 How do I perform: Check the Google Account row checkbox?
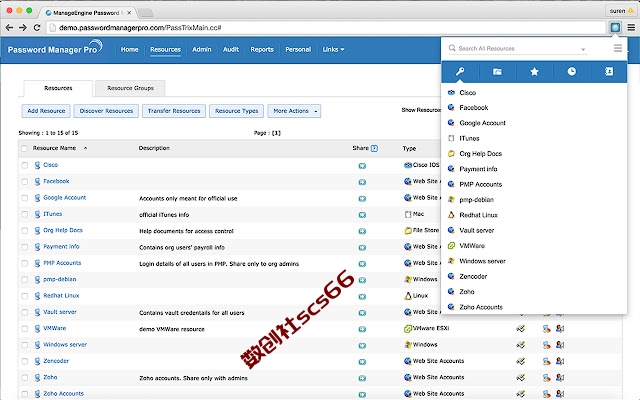pos(24,198)
